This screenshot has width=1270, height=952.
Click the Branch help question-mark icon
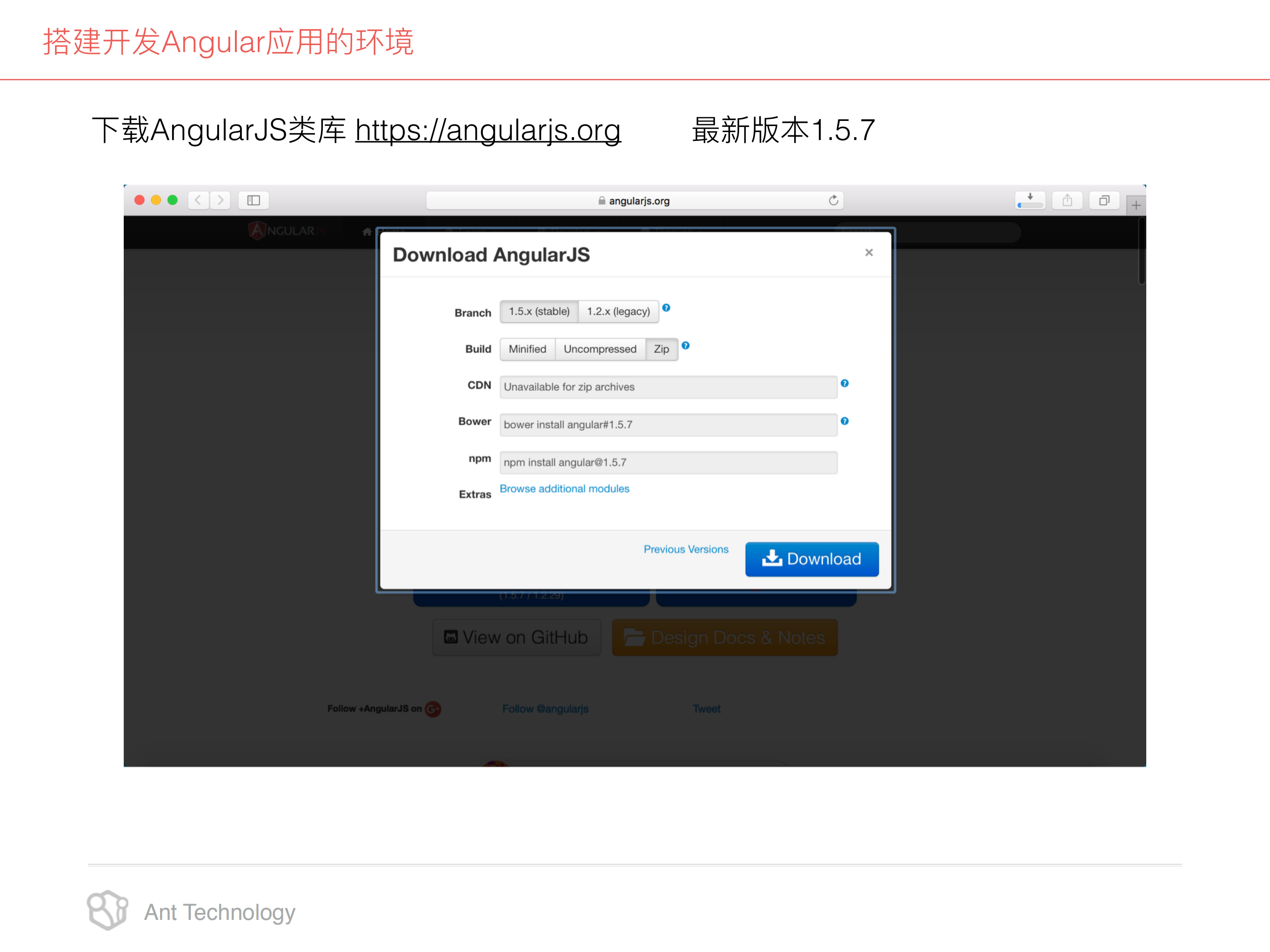pos(666,307)
